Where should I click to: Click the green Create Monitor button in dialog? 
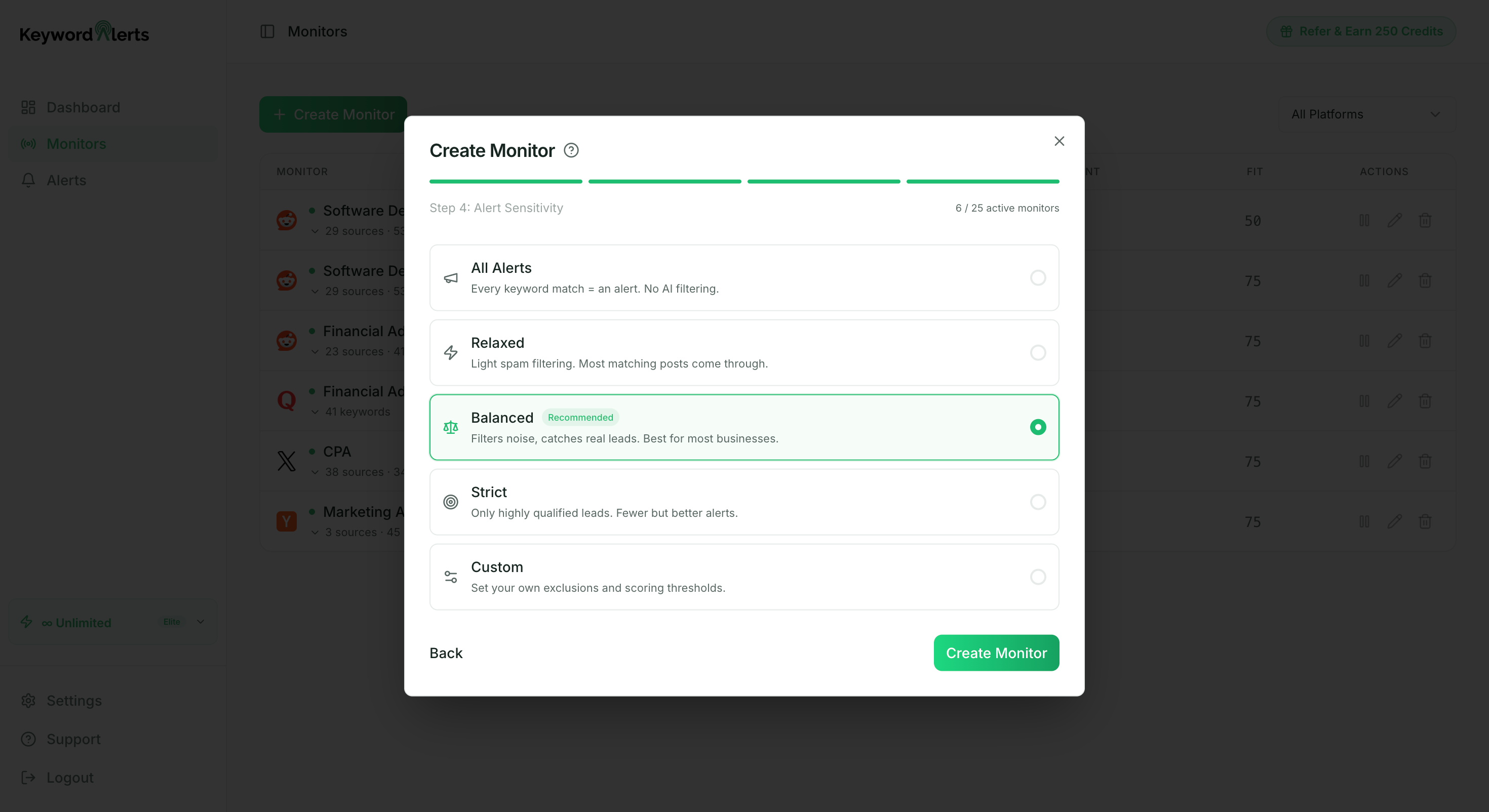click(996, 653)
